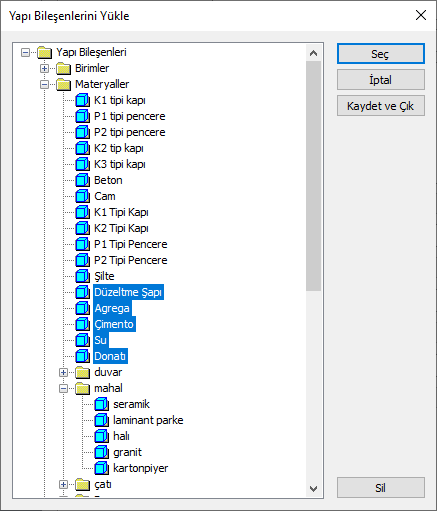Screen dimensions: 437x511
Task: Click the cube icon beside seramik
Action: point(101,404)
